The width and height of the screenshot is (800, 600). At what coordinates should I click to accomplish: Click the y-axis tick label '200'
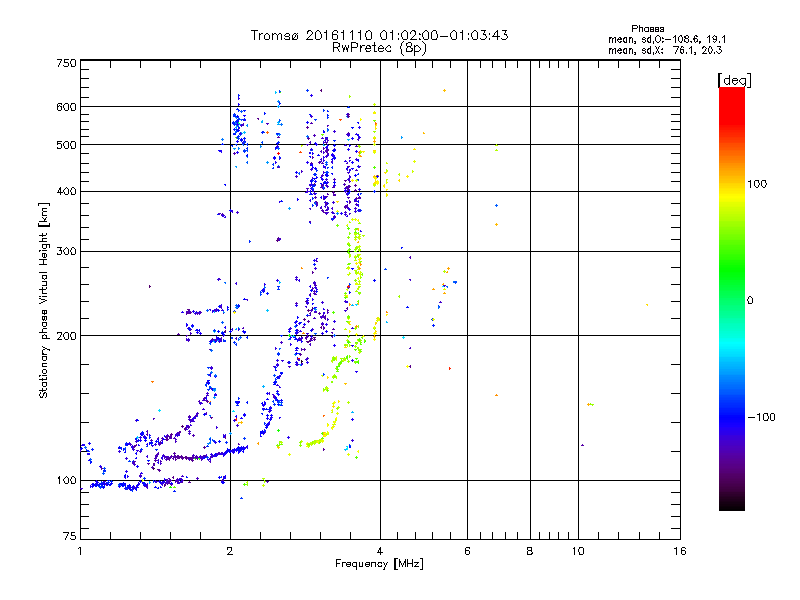(x=66, y=336)
